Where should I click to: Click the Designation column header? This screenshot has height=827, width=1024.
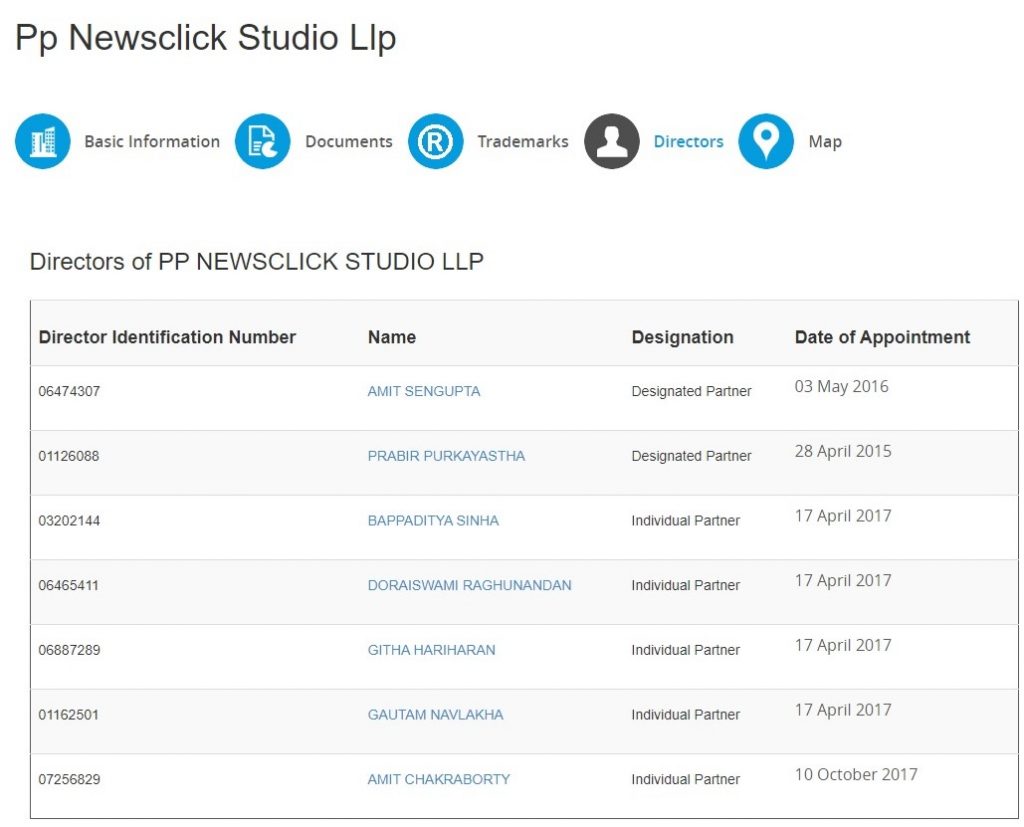[682, 338]
